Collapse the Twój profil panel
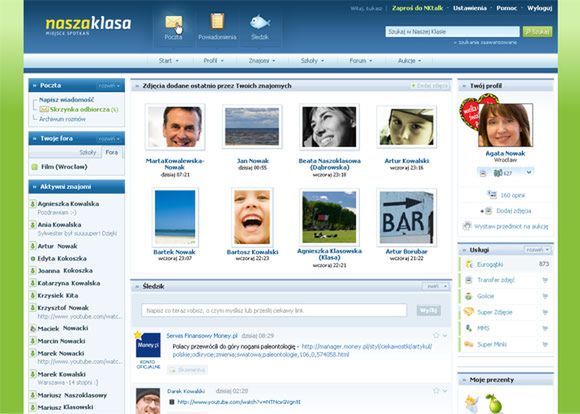 tap(464, 86)
